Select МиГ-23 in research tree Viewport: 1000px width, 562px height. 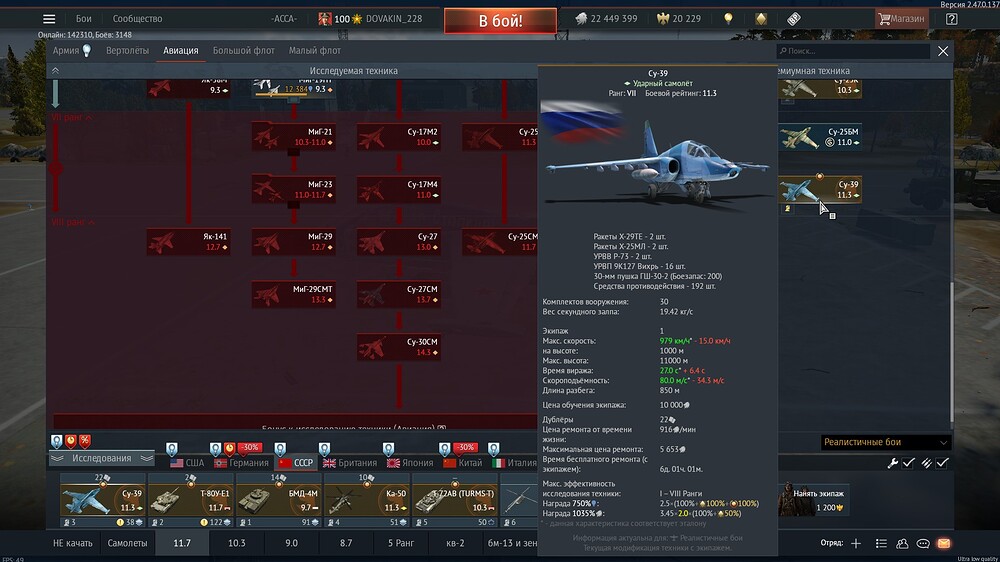coord(293,190)
